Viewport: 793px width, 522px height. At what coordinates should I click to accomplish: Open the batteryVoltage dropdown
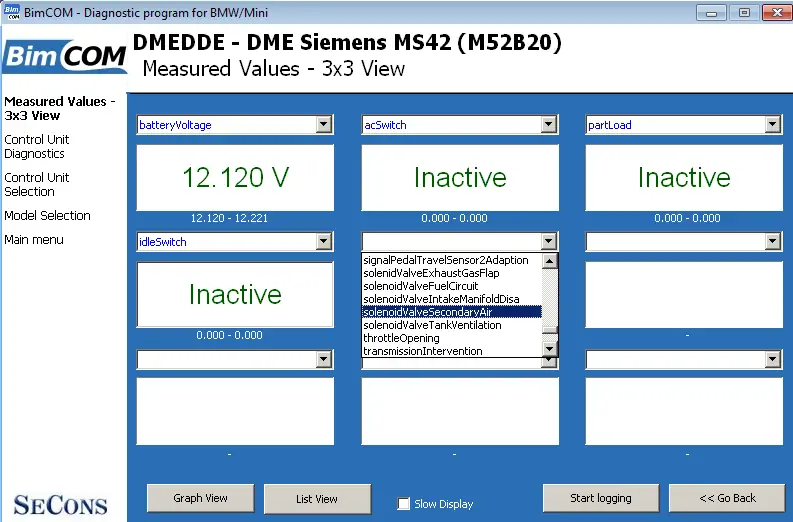324,124
